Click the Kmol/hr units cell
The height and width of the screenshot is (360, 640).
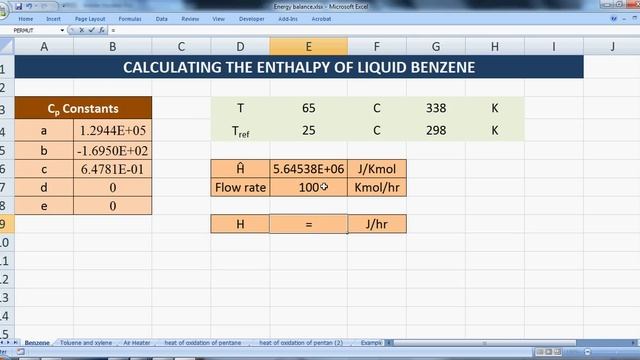click(x=377, y=187)
